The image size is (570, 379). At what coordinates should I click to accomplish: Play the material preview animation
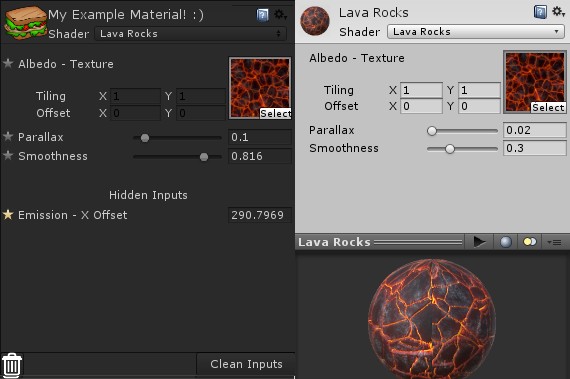coord(479,242)
